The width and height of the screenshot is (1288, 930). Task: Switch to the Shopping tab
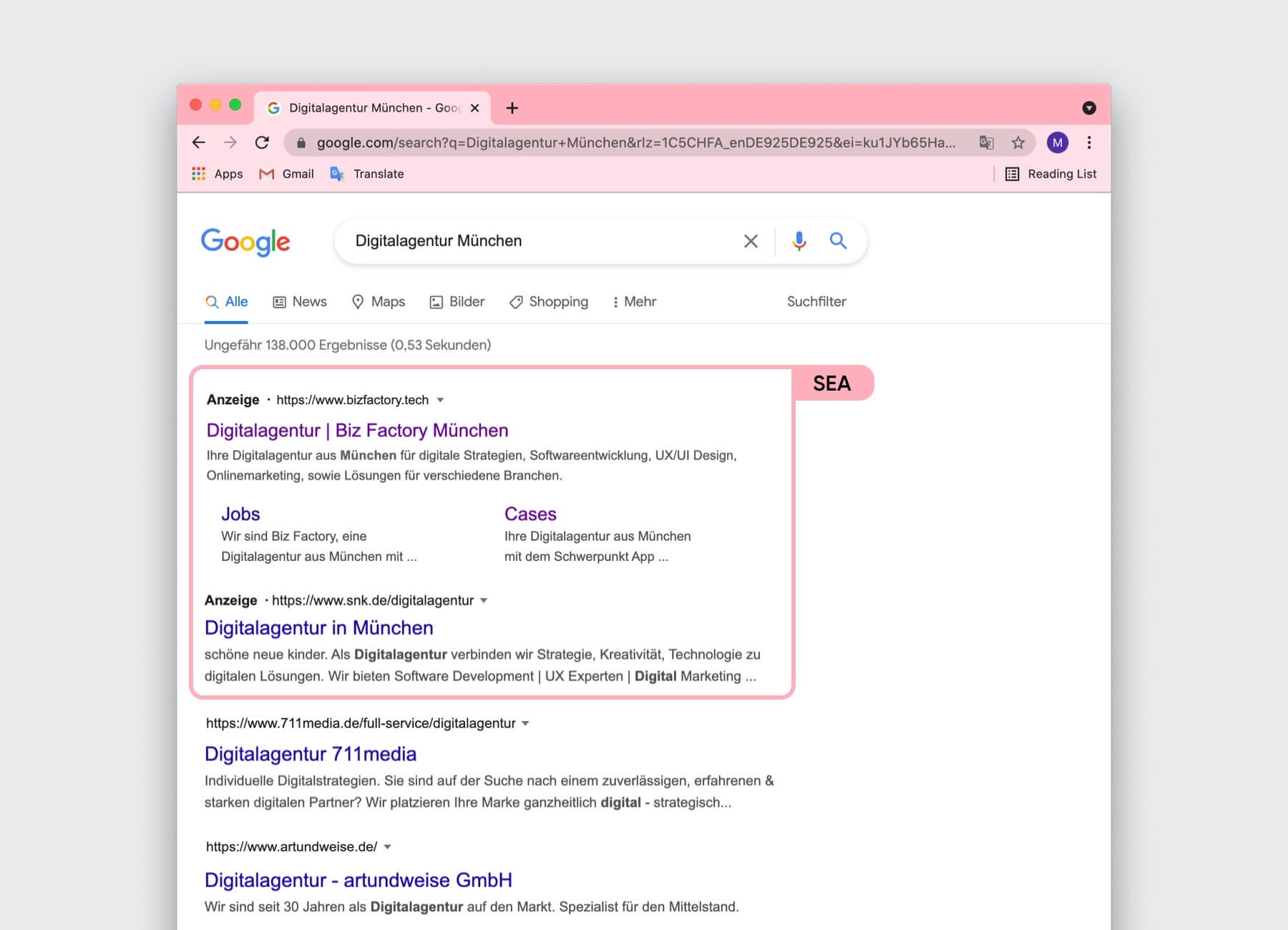(x=549, y=302)
